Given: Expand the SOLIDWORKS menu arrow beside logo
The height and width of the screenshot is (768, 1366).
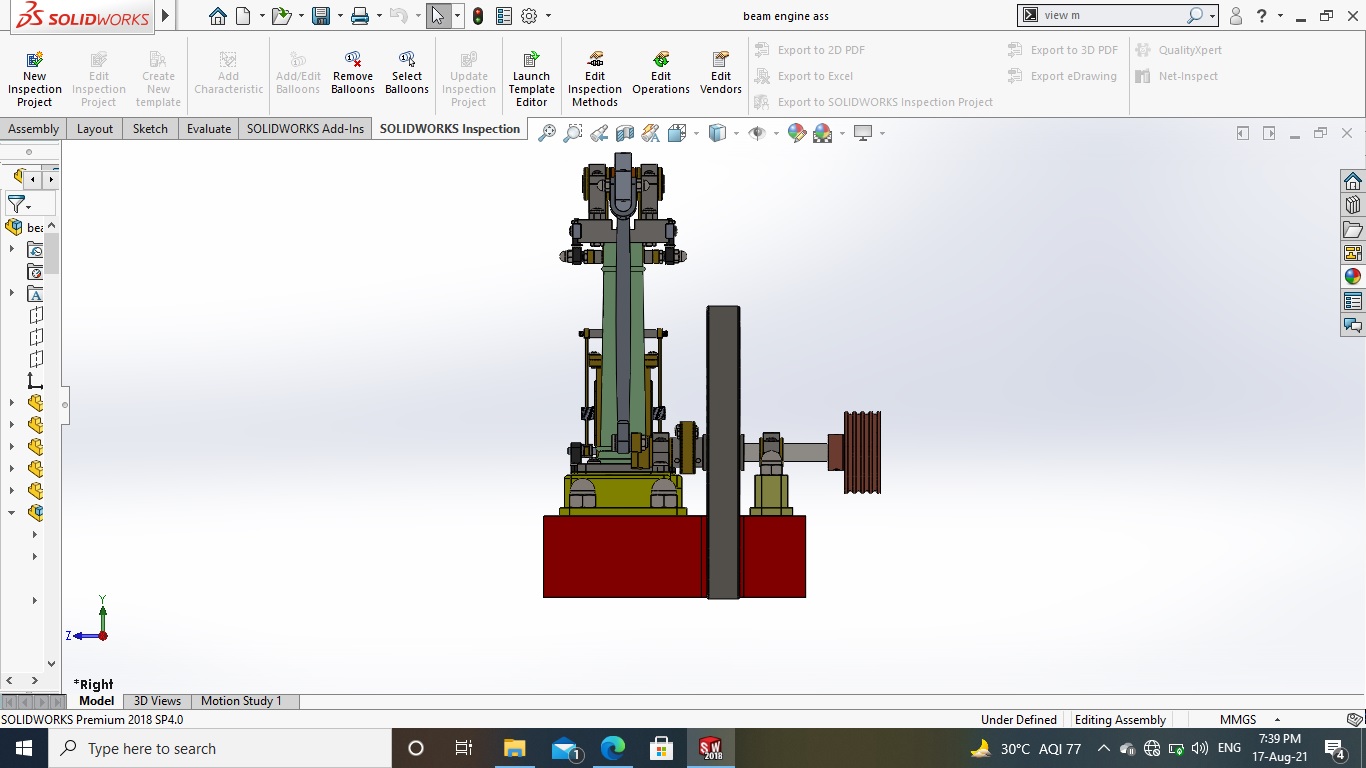Looking at the screenshot, I should coord(165,16).
